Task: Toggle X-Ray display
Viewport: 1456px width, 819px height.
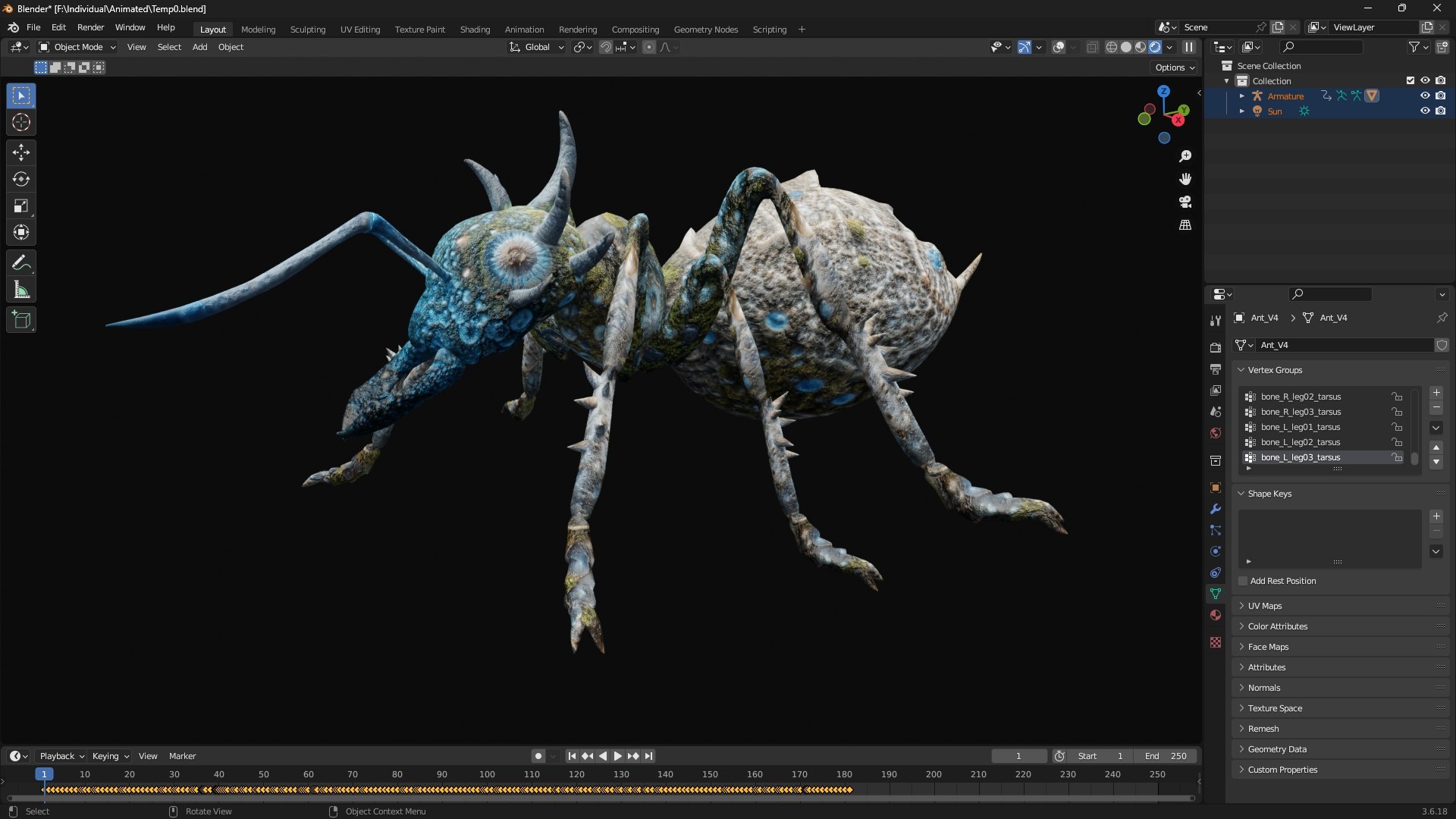Action: point(1092,47)
